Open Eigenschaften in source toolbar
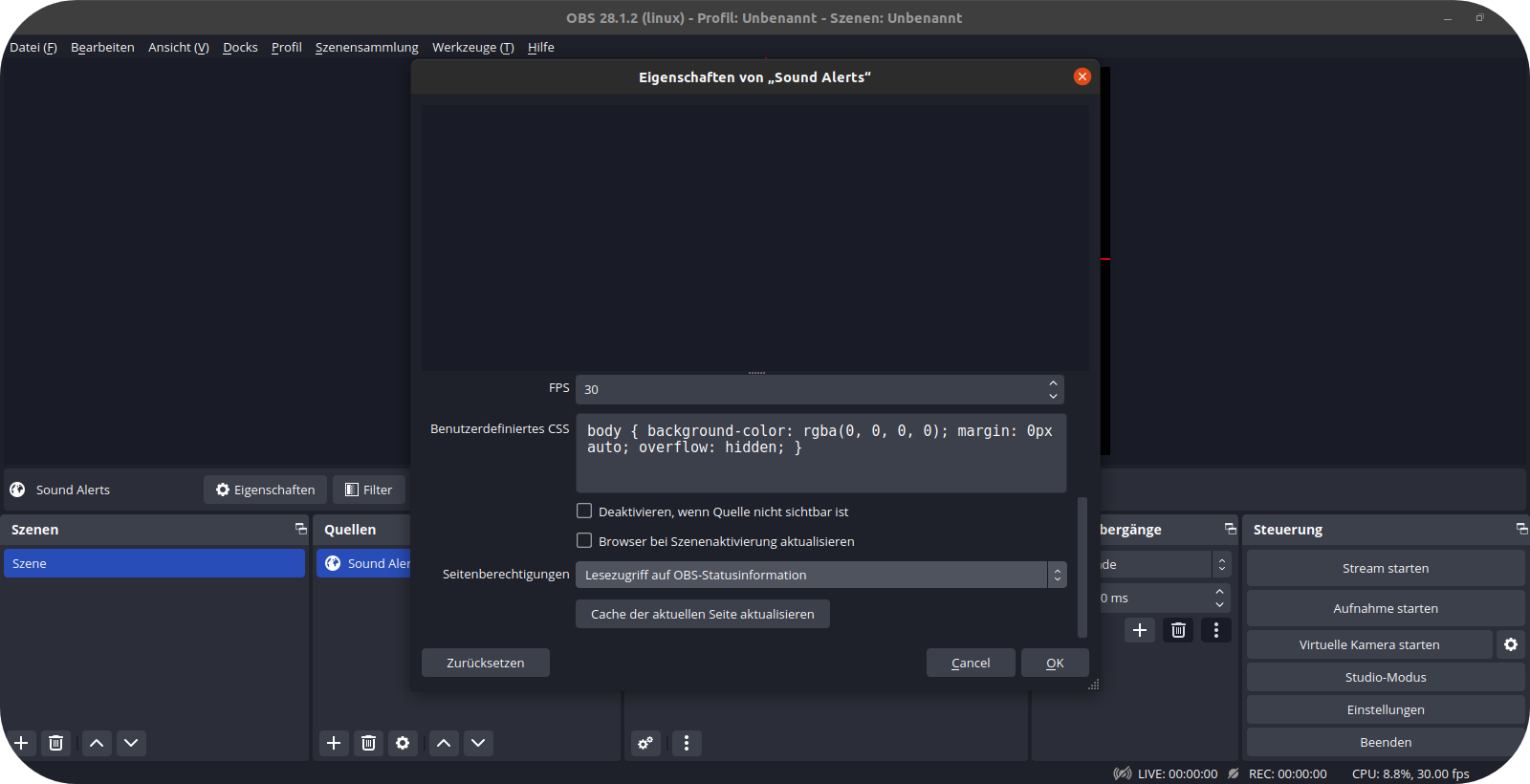 [x=265, y=490]
